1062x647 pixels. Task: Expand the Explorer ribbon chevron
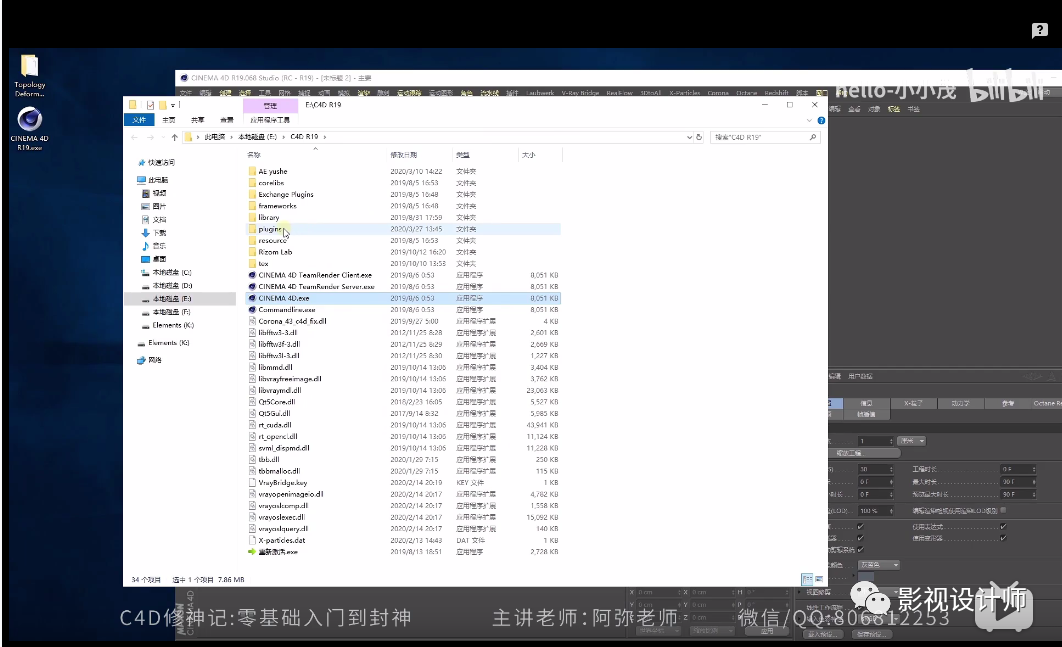point(809,121)
